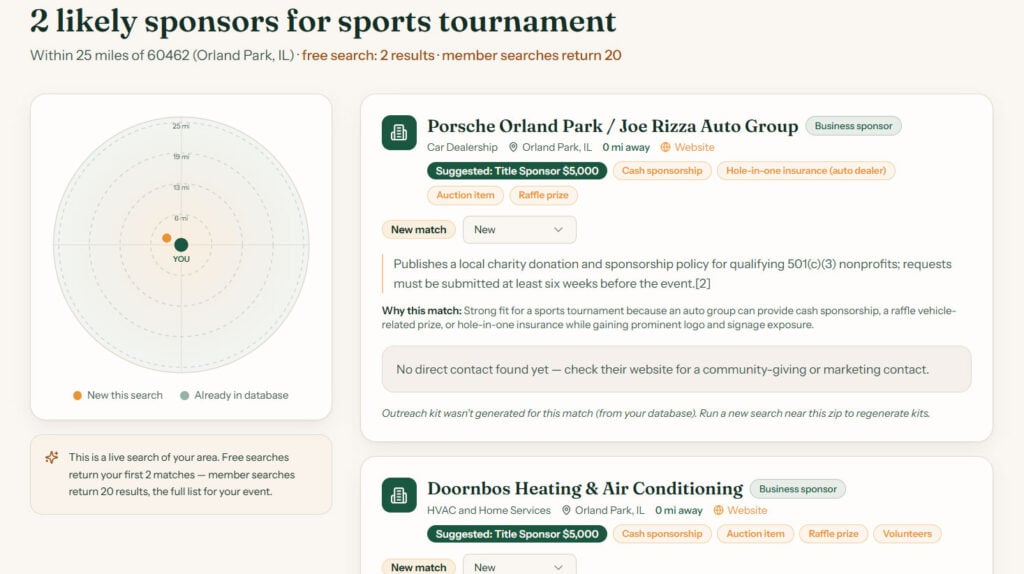The height and width of the screenshot is (574, 1024).
Task: Click Doornbos's Raffle prize tag
Action: coord(833,534)
